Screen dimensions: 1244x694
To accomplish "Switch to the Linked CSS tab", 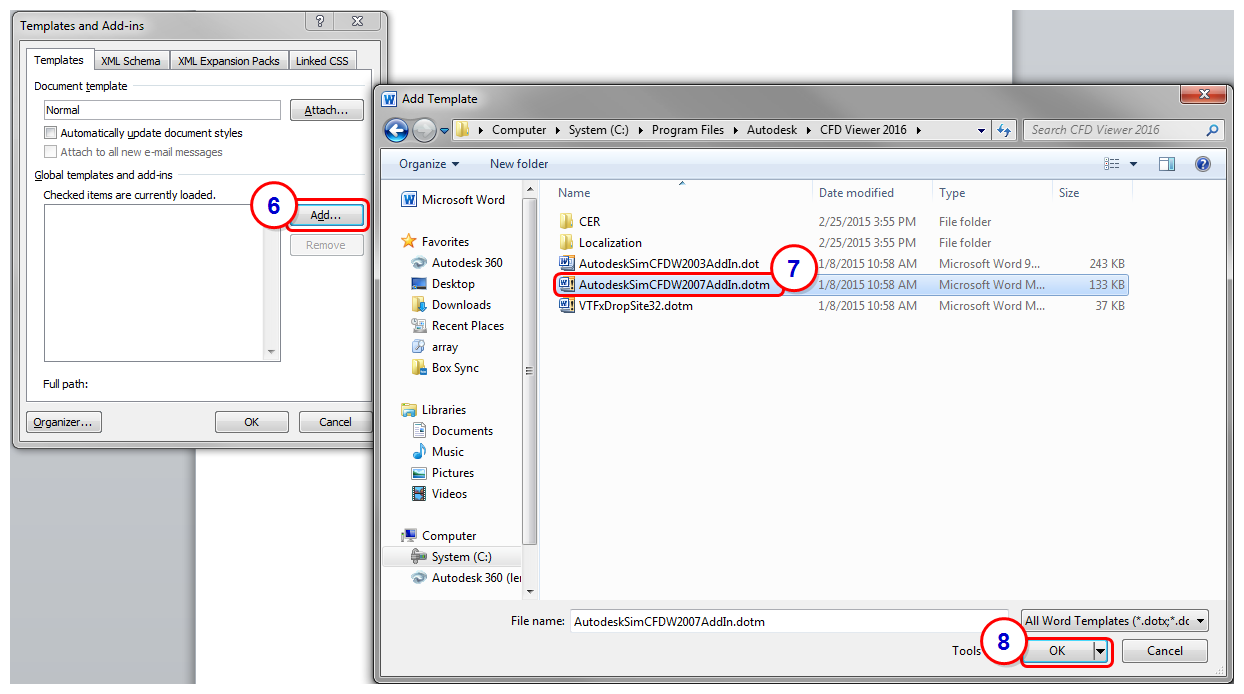I will point(322,61).
